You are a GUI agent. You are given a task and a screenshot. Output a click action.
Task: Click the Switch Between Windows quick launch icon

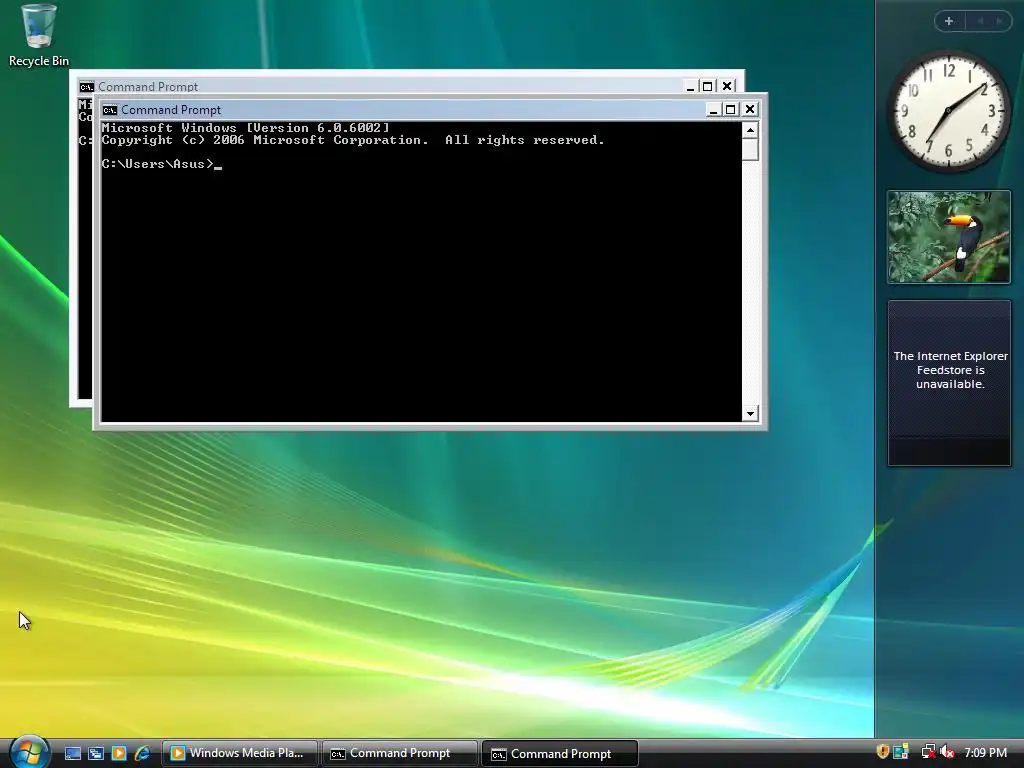click(x=95, y=753)
